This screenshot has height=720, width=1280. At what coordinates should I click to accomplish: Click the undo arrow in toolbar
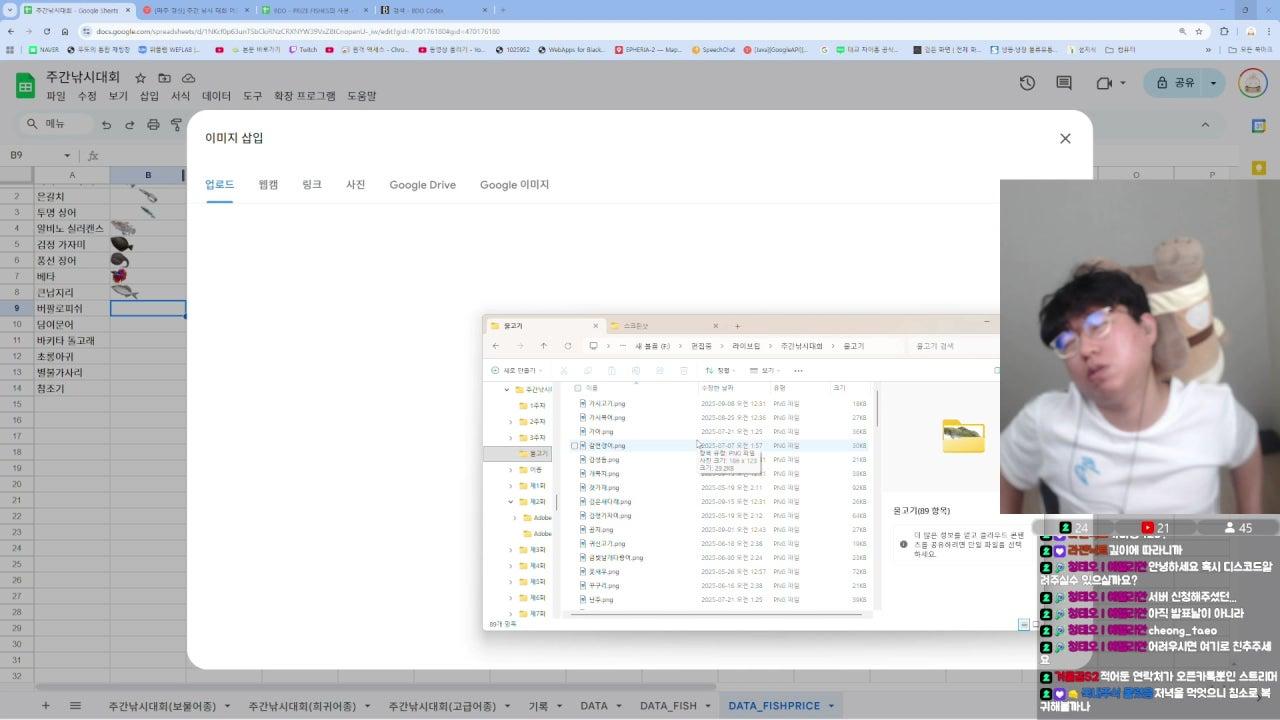107,125
